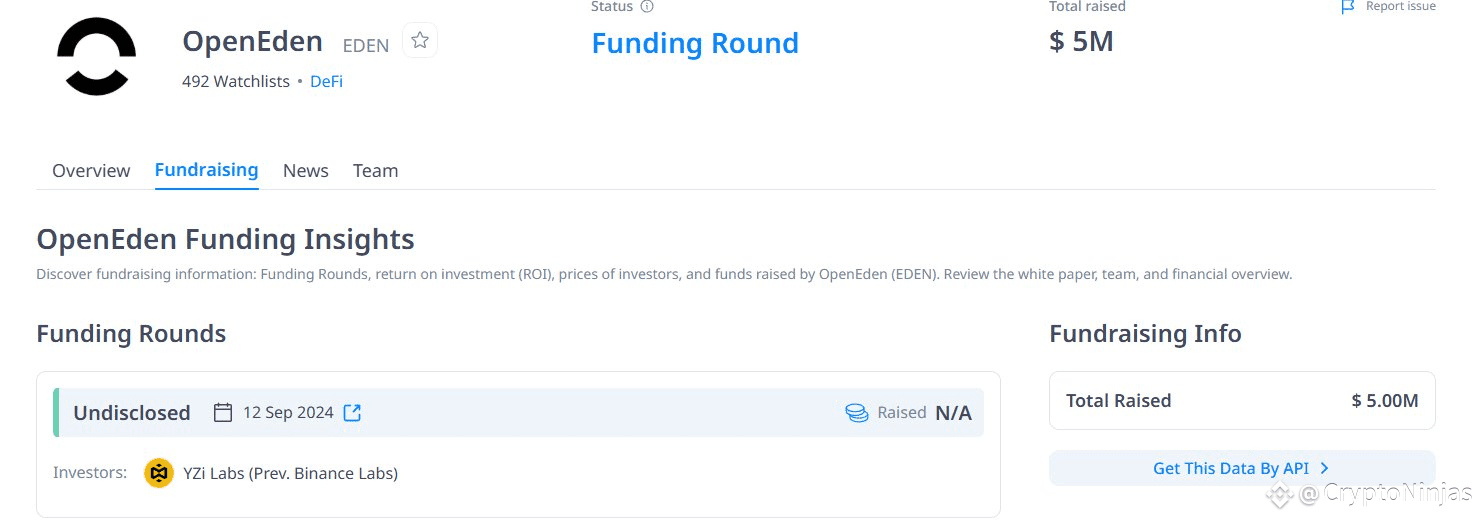Screen dimensions: 1480x520
Task: Switch to the Overview tab
Action: tap(91, 171)
